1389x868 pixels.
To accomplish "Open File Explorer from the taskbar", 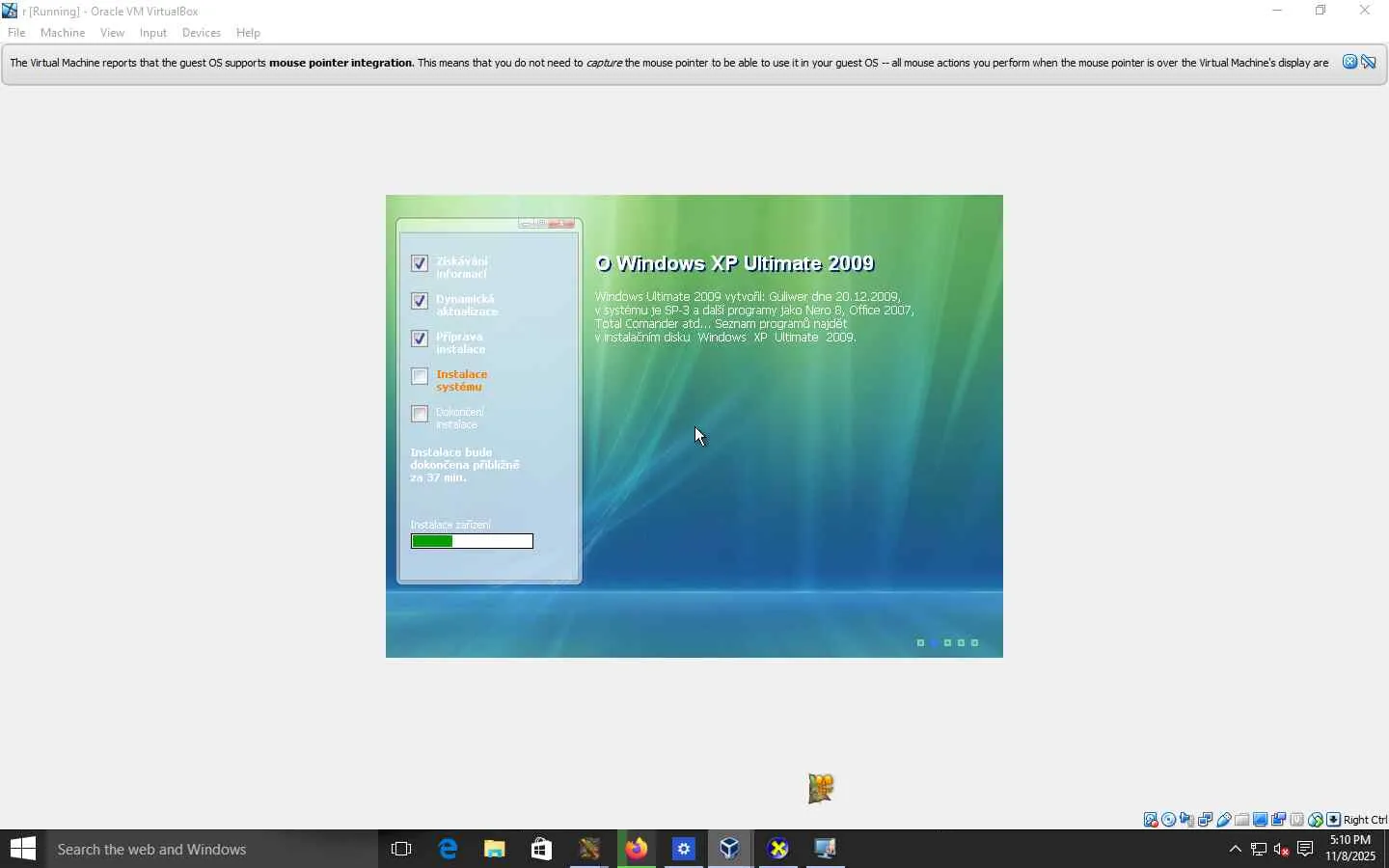I will point(495,849).
